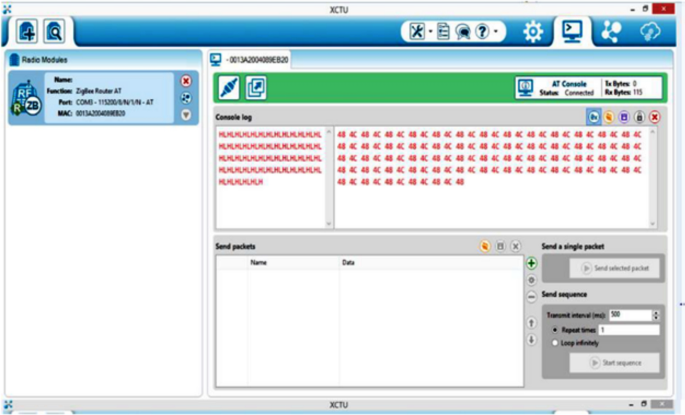
Task: Click the Data column header
Action: point(431,263)
